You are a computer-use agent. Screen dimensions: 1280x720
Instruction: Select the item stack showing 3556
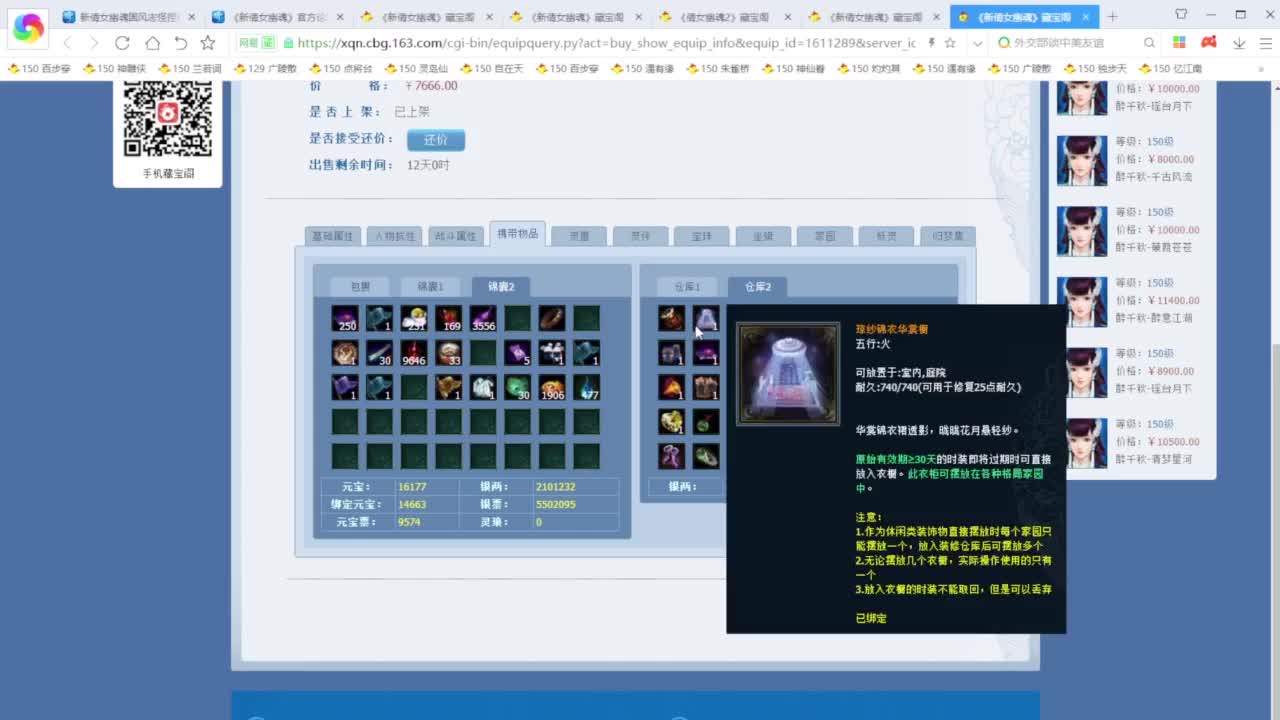[x=483, y=319]
